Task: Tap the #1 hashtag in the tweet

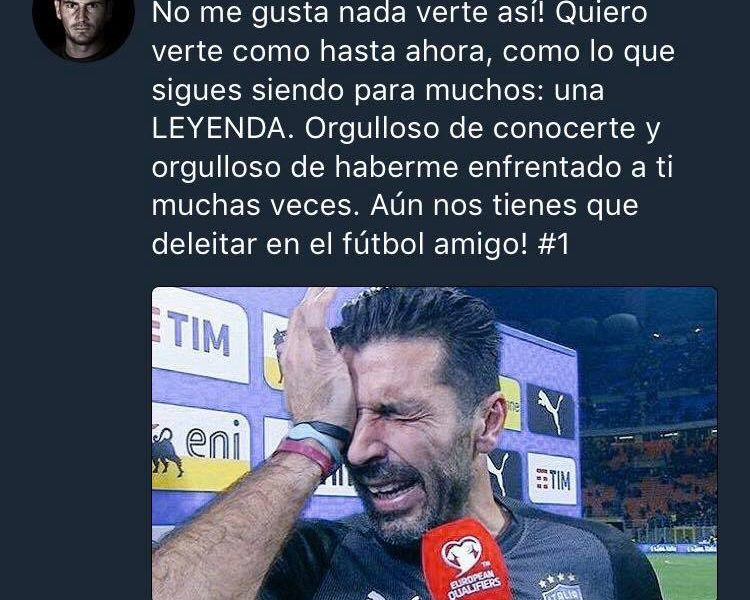Action: [x=553, y=244]
